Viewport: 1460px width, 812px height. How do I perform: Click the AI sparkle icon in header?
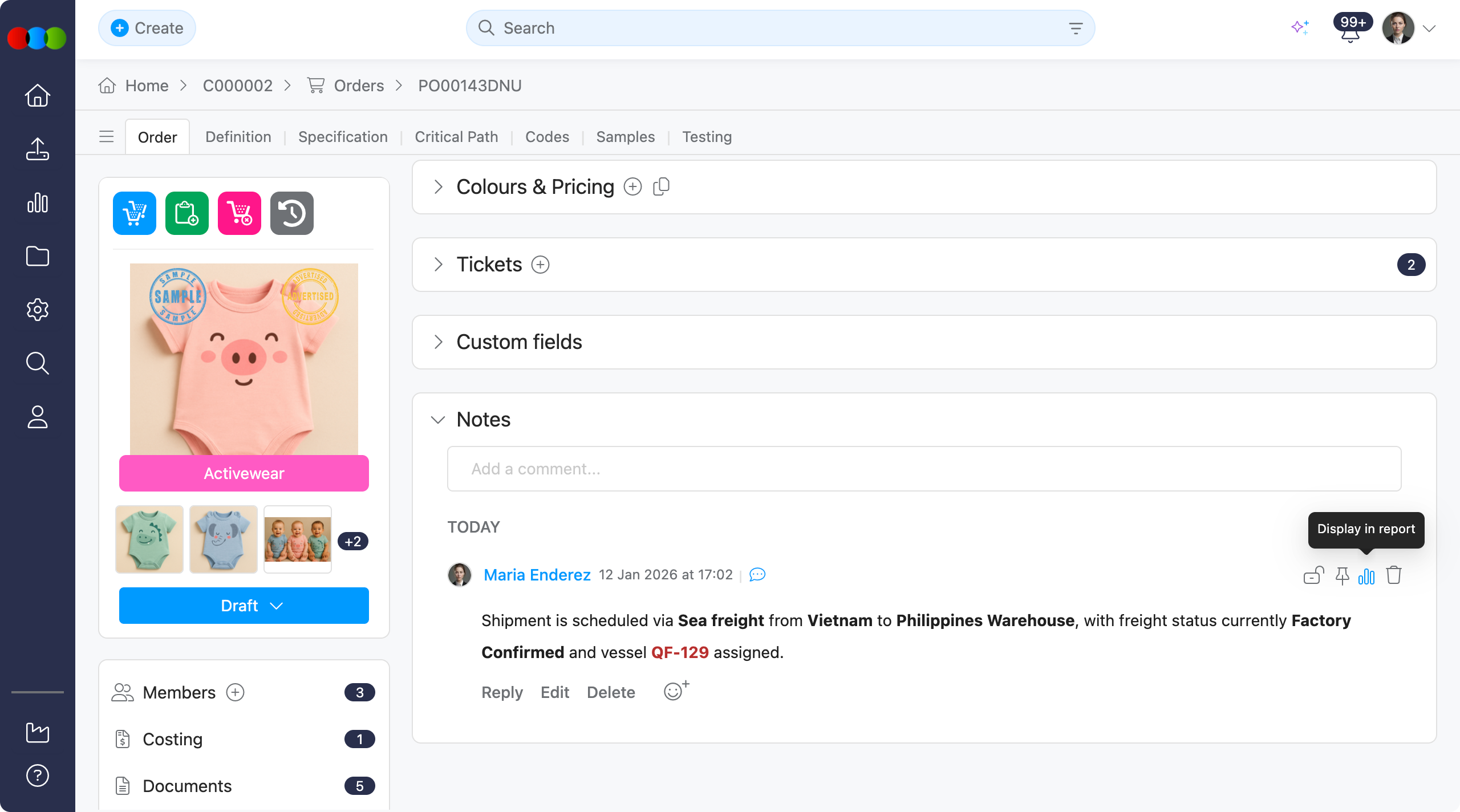[x=1300, y=27]
